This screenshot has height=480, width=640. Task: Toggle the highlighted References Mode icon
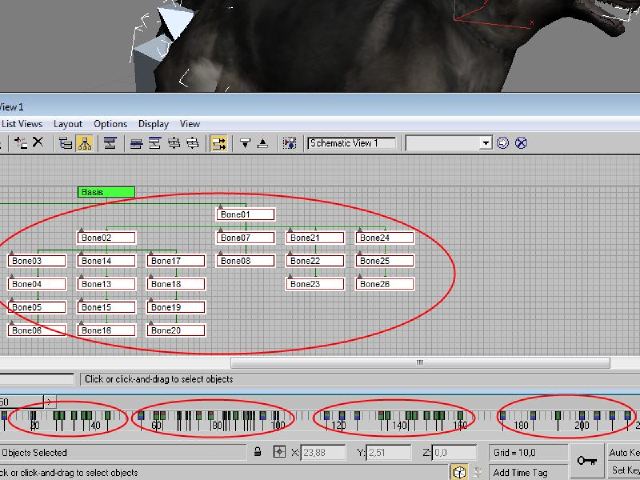pyautogui.click(x=84, y=143)
